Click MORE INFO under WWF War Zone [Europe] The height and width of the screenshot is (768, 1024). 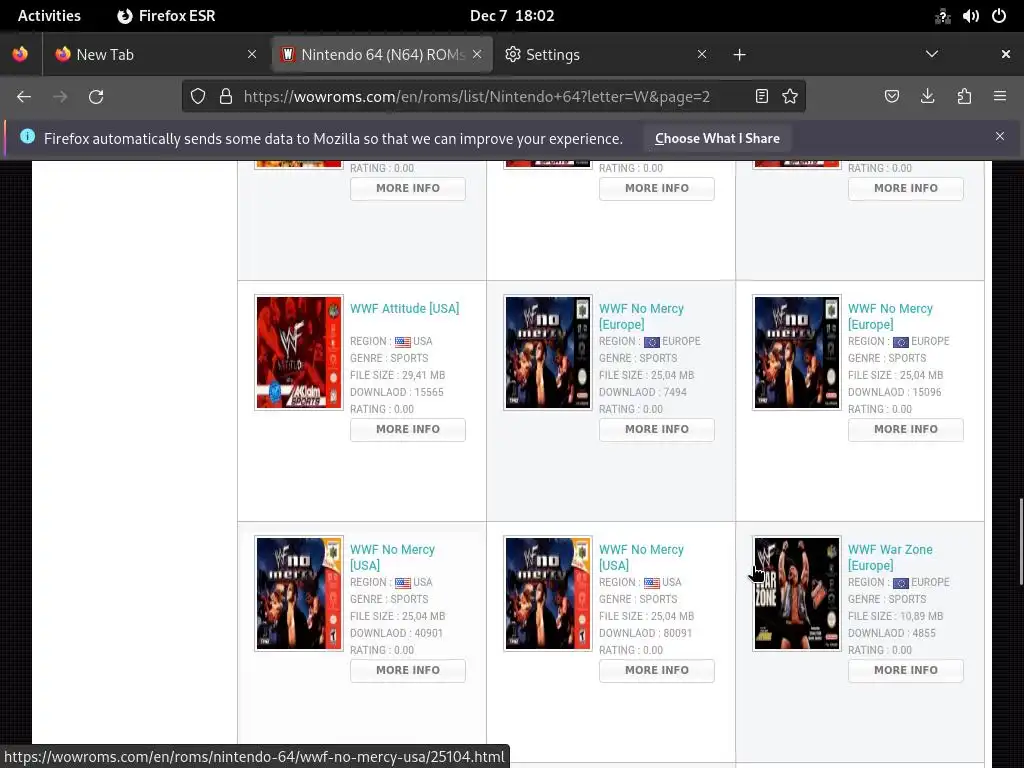click(905, 670)
